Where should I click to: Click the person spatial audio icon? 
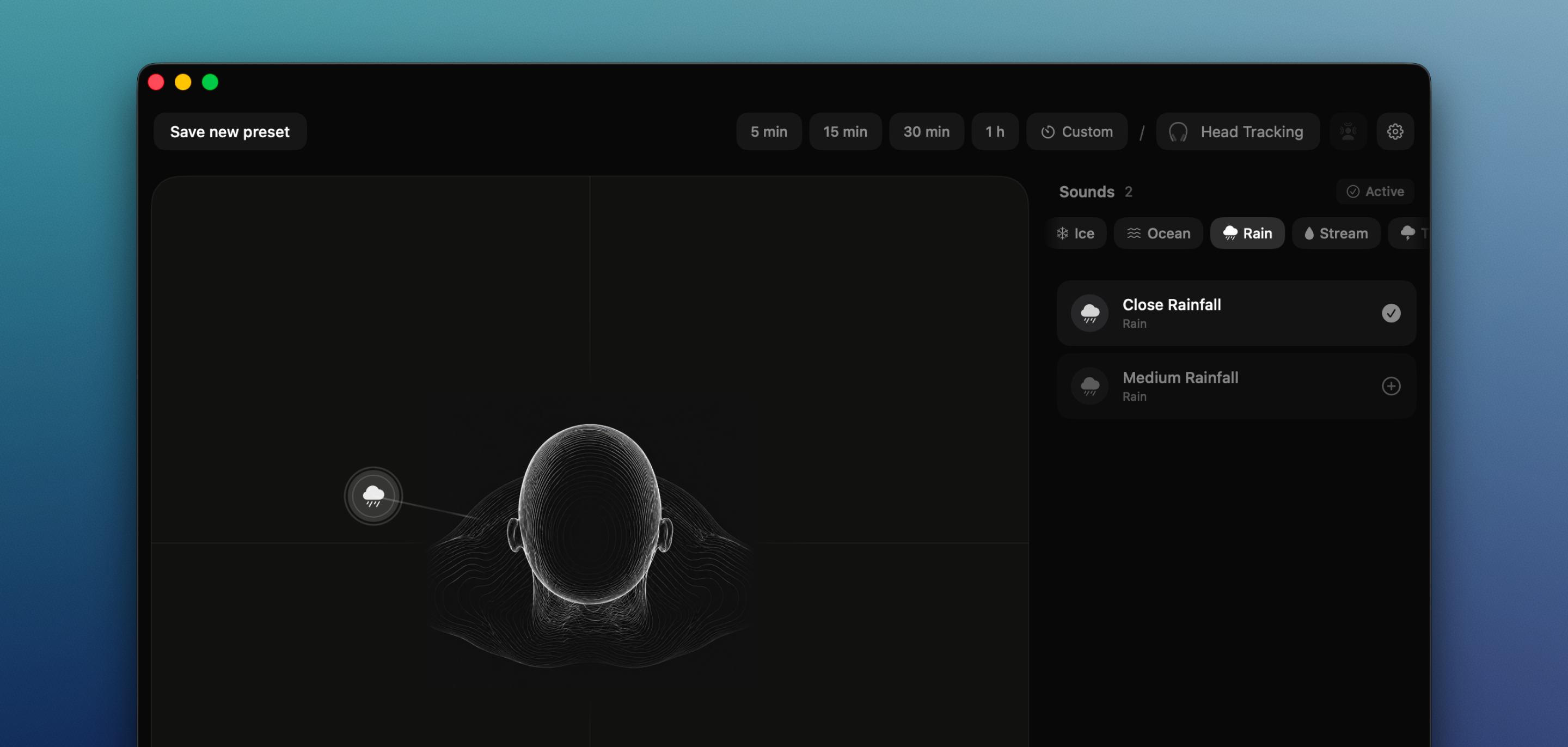(1347, 132)
